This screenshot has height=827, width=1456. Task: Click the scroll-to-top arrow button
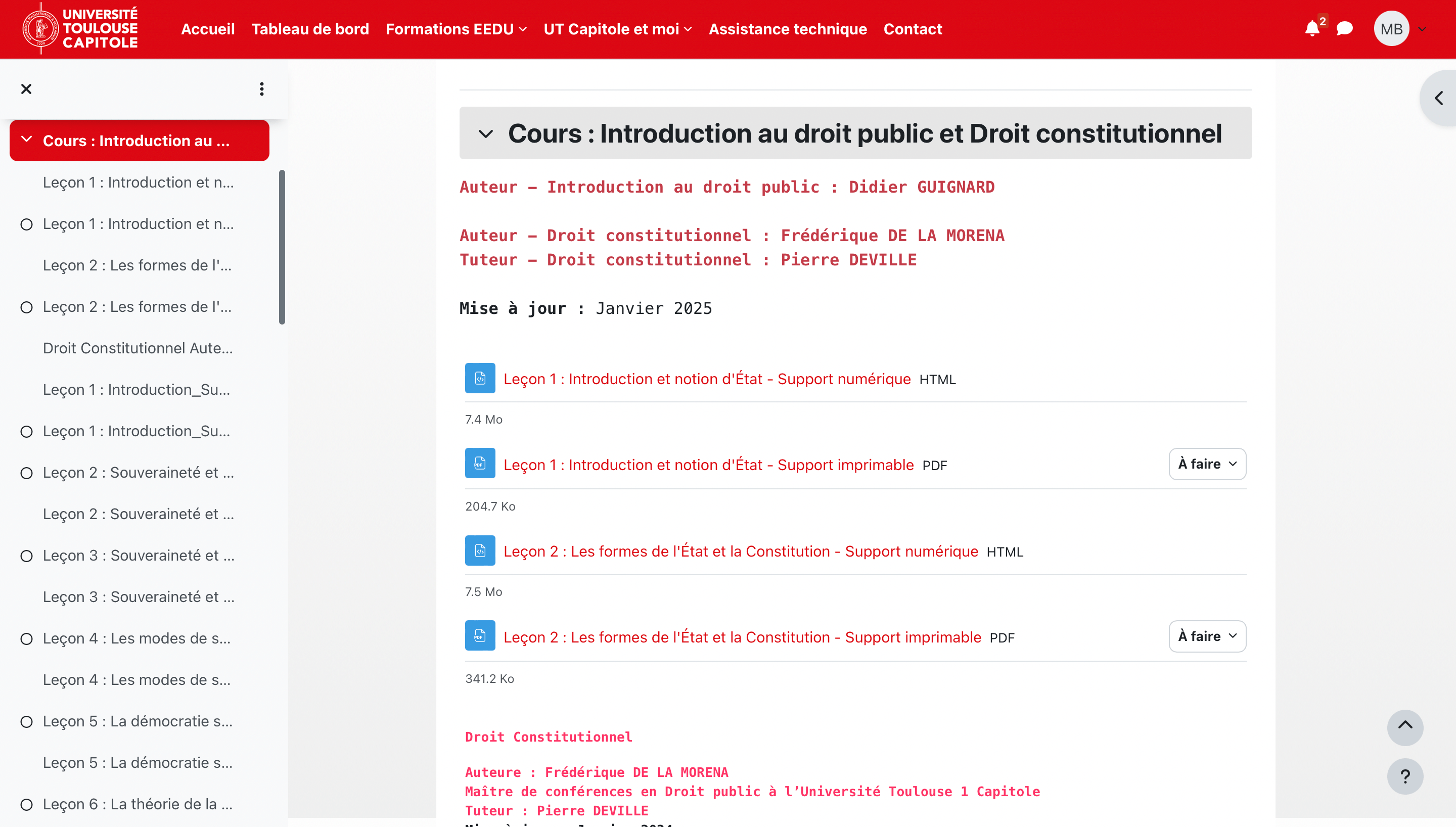(x=1405, y=727)
